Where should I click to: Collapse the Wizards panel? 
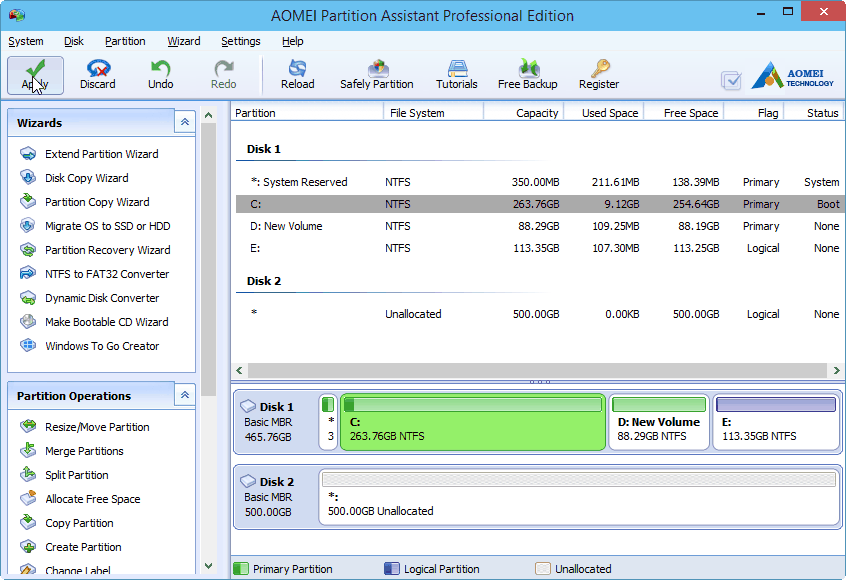[184, 122]
